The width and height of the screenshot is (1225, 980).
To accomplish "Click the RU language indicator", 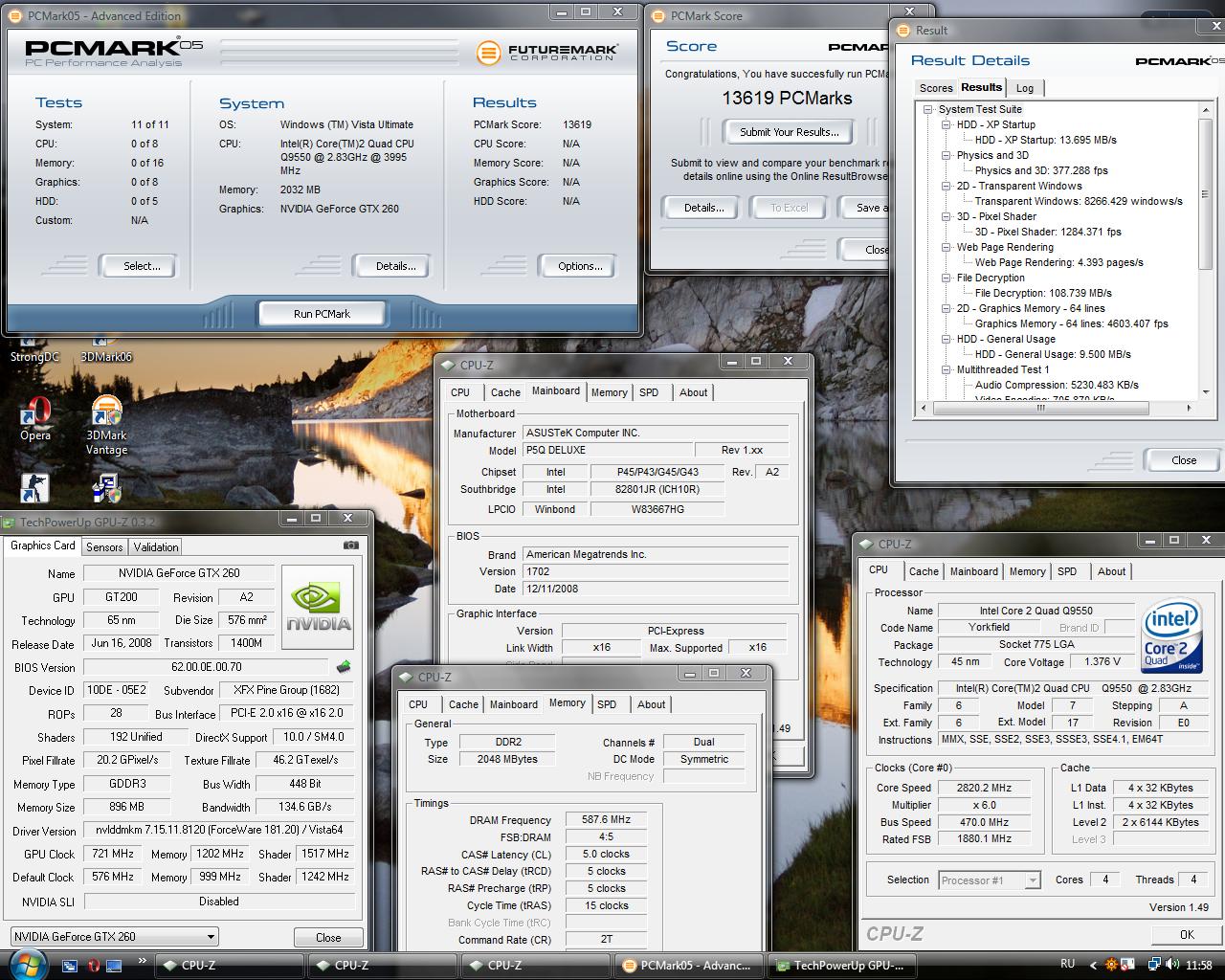I will click(1068, 964).
